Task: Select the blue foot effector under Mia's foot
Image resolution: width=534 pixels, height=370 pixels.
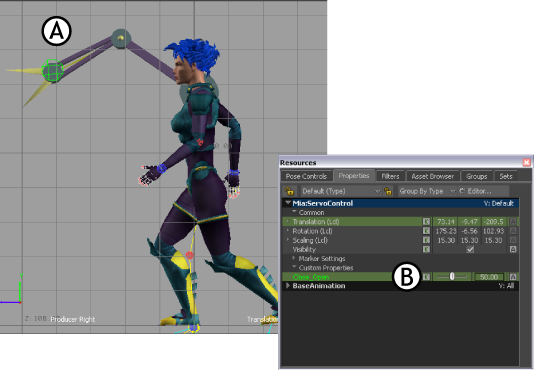Action: 193,328
